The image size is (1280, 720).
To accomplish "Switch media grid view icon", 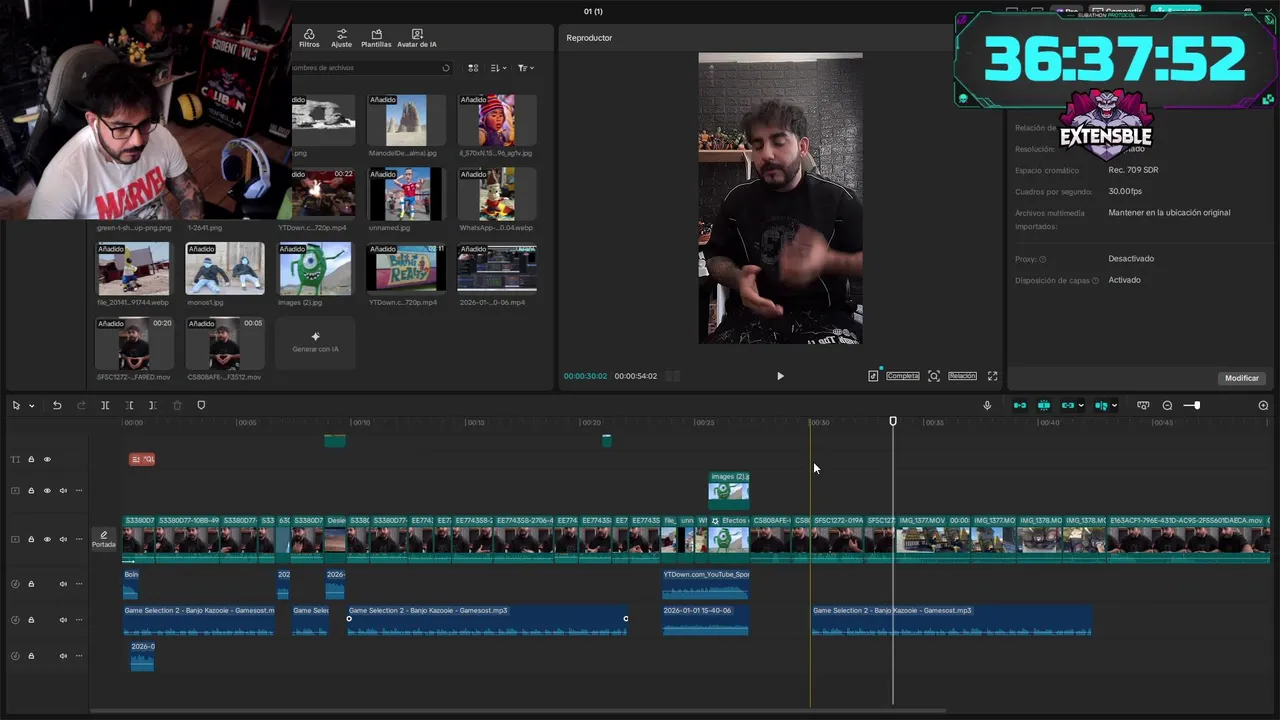I will tap(474, 68).
